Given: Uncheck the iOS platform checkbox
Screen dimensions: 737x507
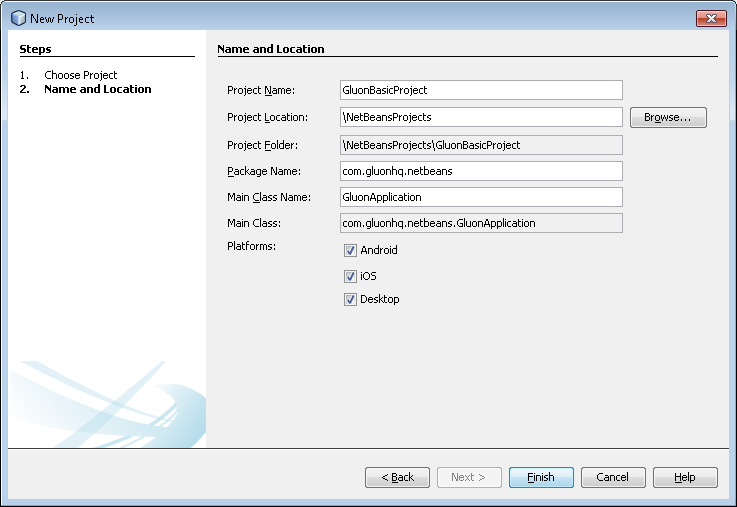Looking at the screenshot, I should coord(350,276).
